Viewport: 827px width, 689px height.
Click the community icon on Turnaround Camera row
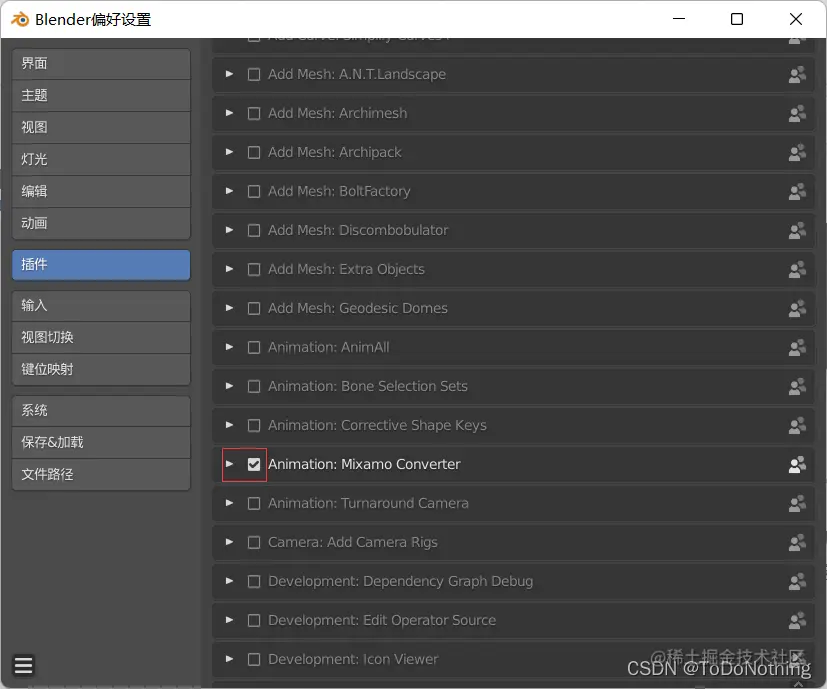(797, 504)
